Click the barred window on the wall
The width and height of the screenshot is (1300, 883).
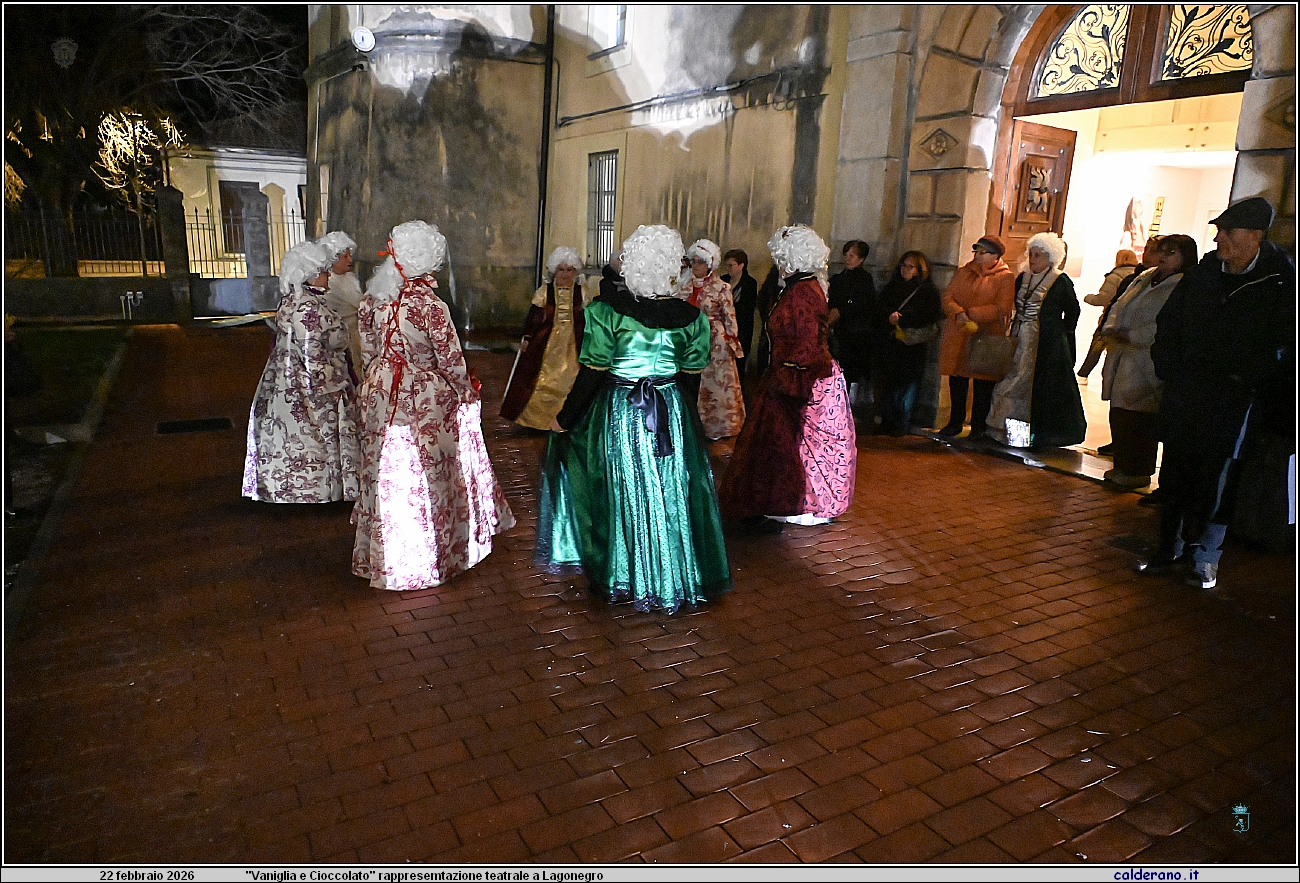pos(603,195)
